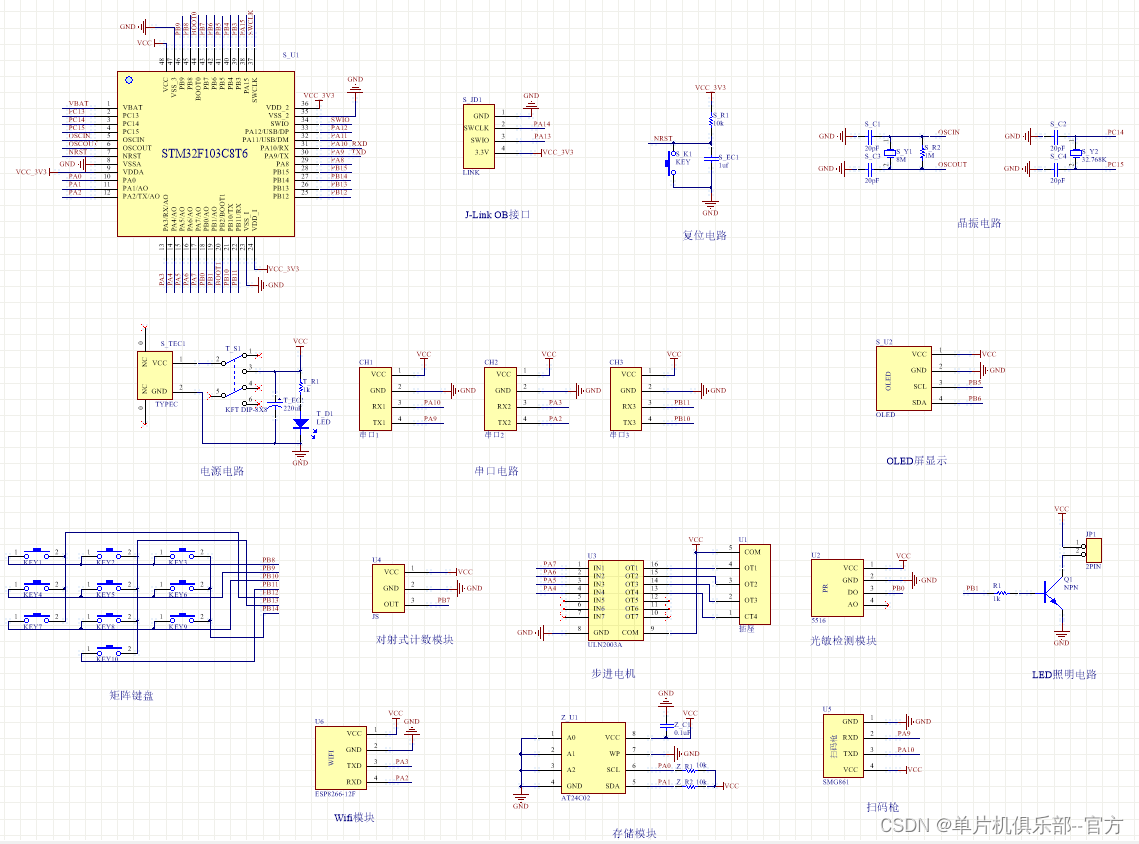Select the 光敏检测模块 caption

pyautogui.click(x=843, y=640)
